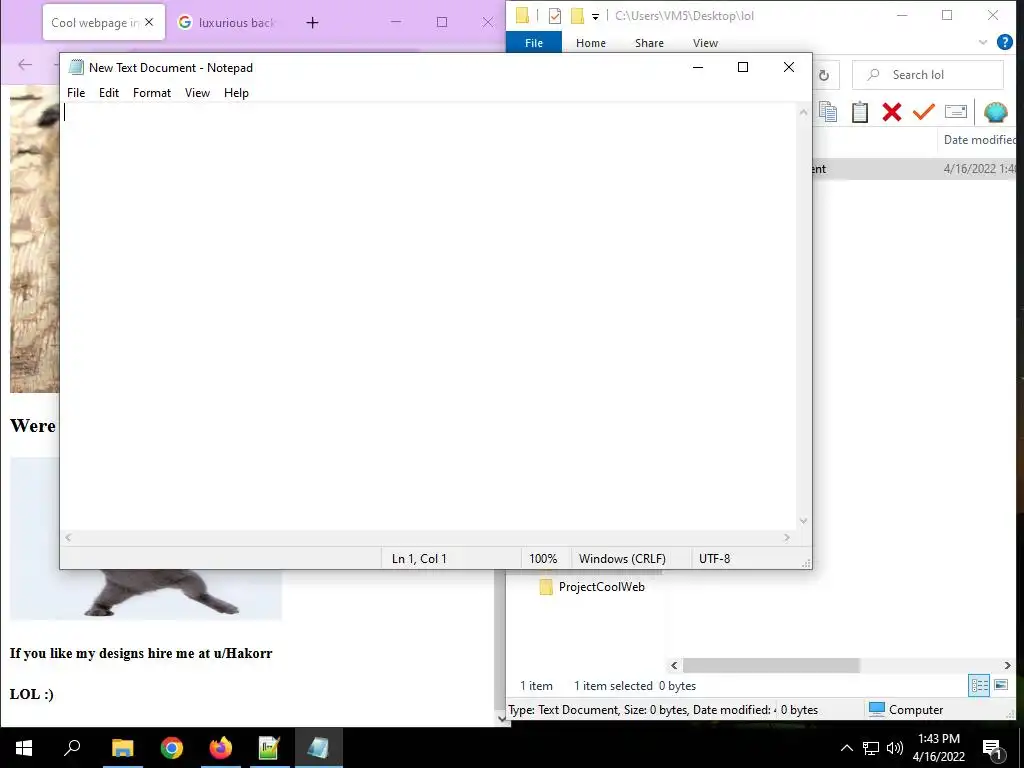Sort by the 'Date modified' column header
1024x768 pixels.
pyautogui.click(x=979, y=140)
